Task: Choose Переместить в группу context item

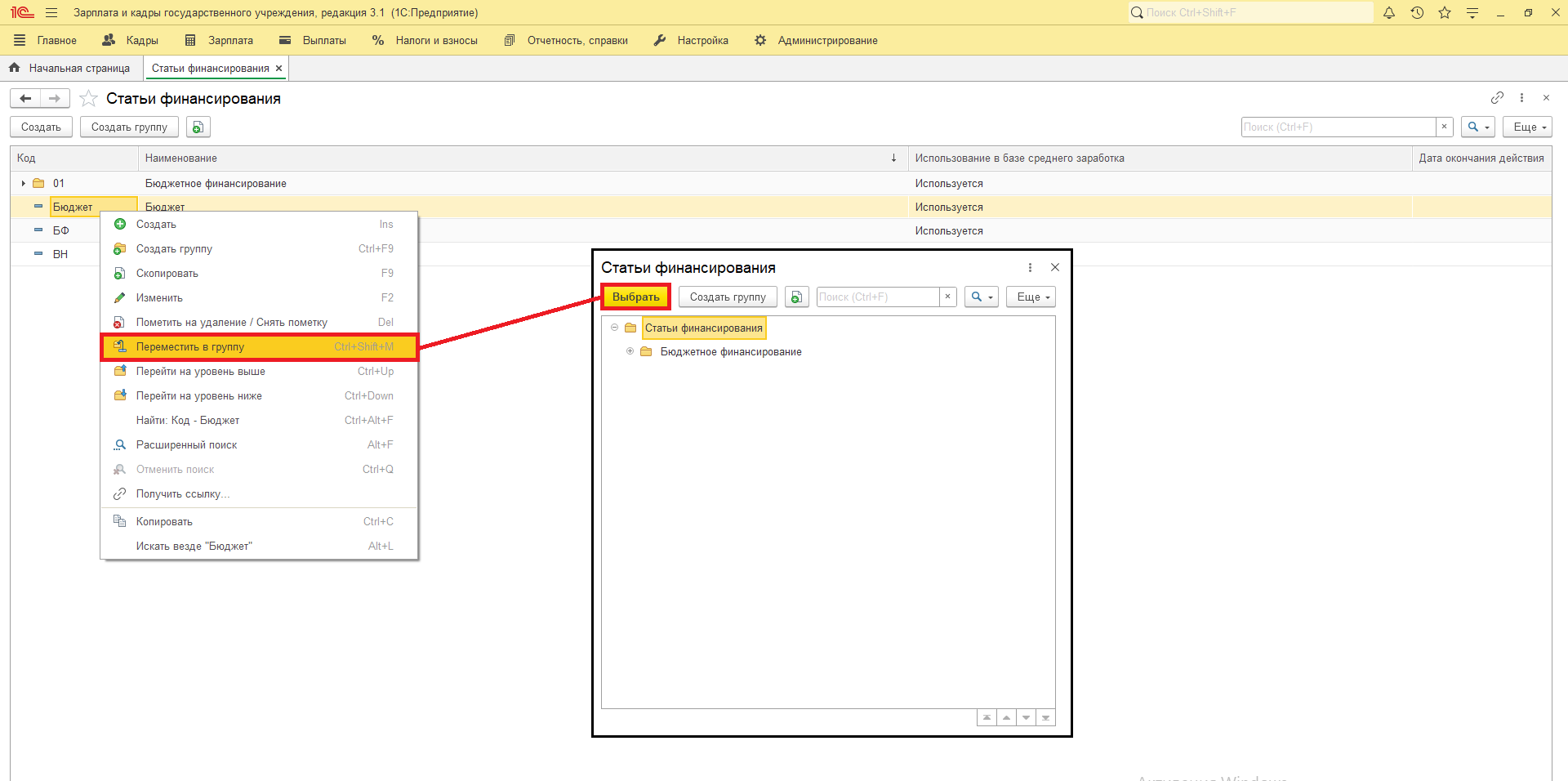Action: 260,346
